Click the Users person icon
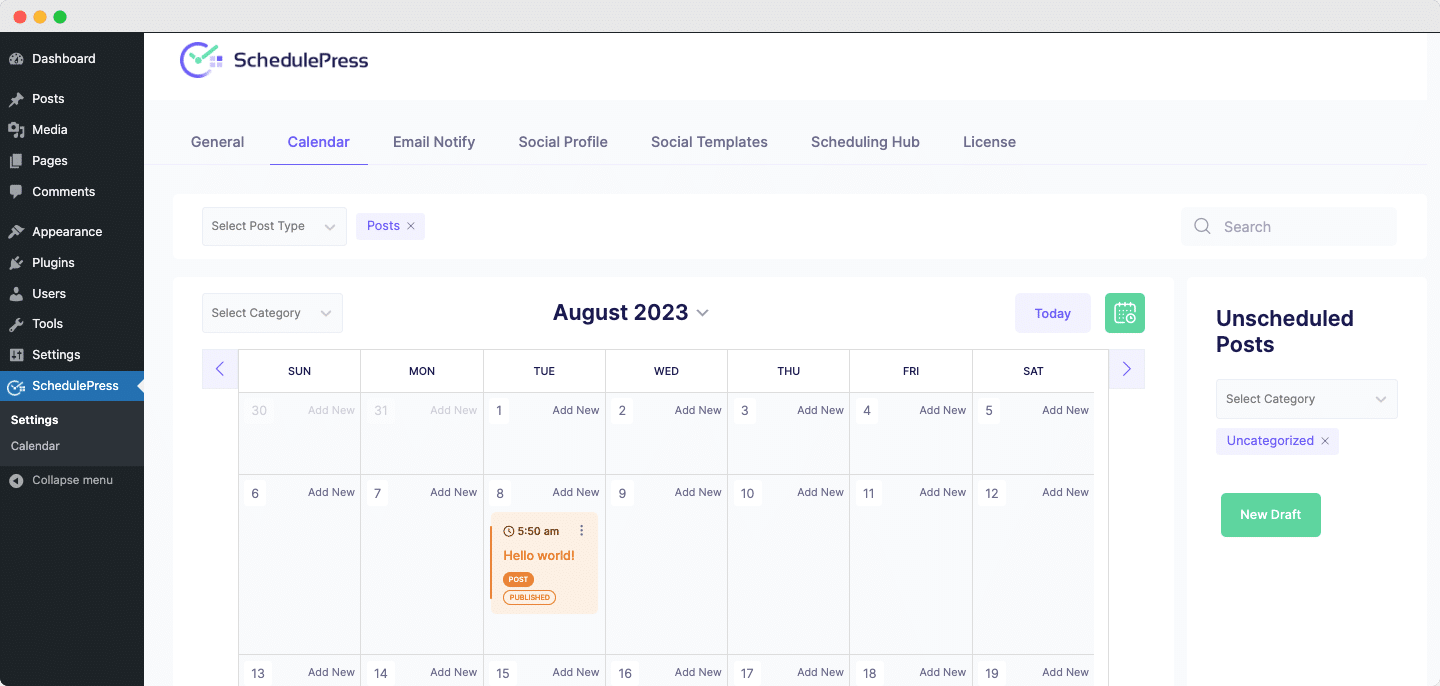1440x686 pixels. pos(16,294)
